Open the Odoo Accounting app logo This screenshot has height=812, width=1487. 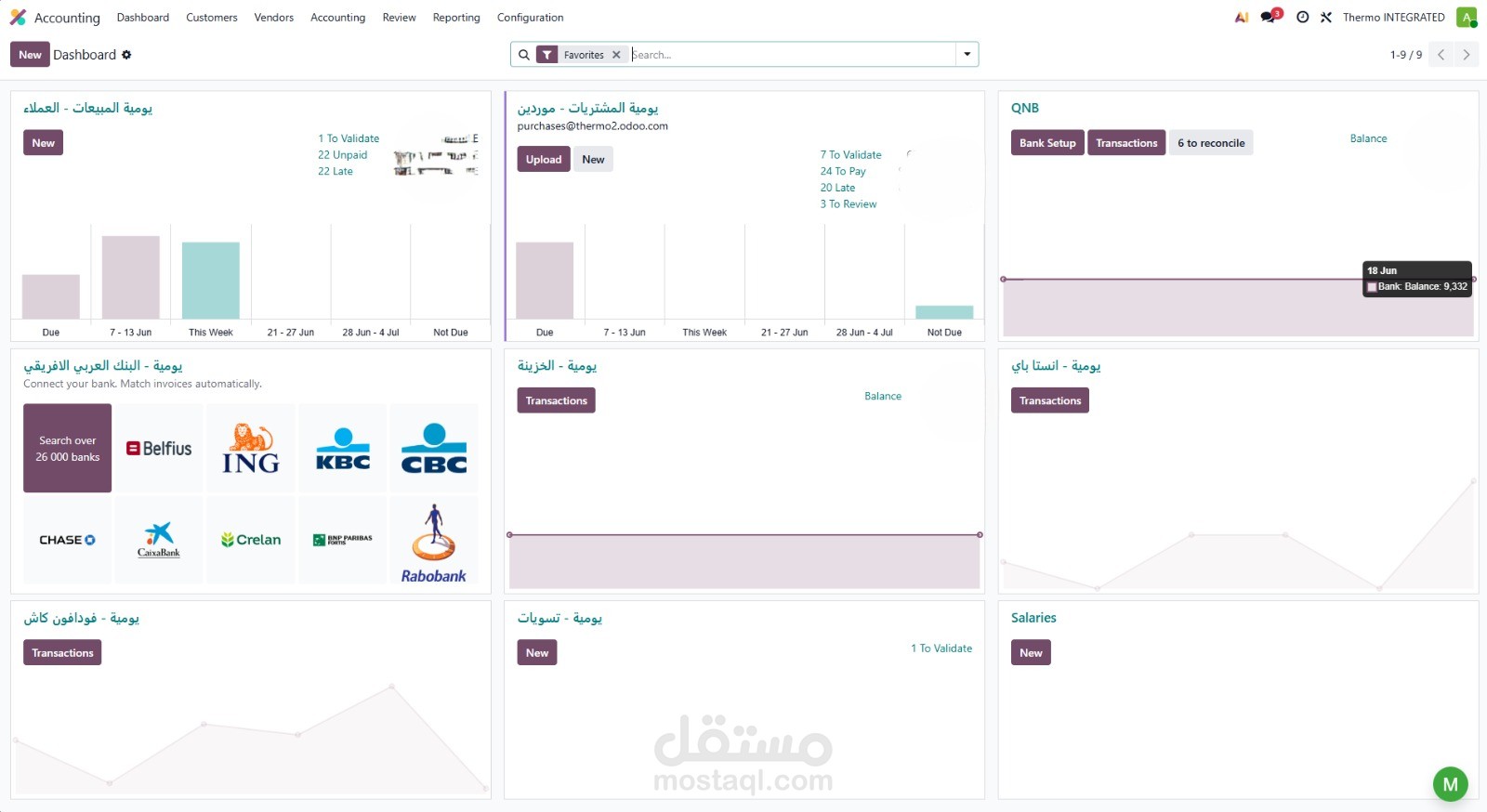tap(18, 18)
